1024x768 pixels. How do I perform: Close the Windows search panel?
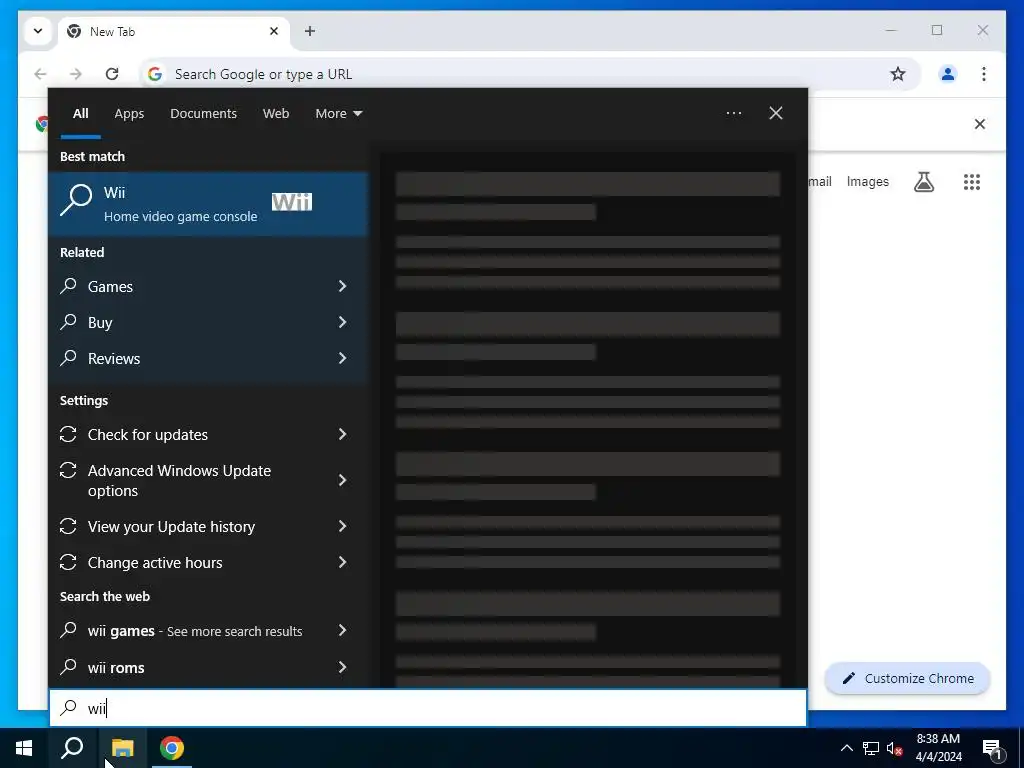(775, 113)
